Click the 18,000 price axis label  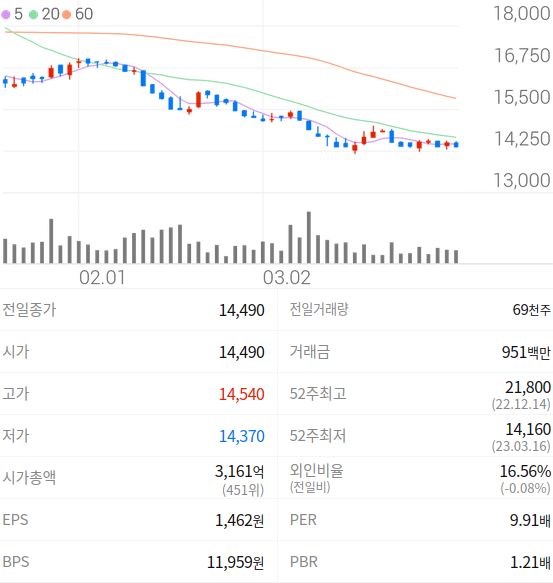[522, 13]
